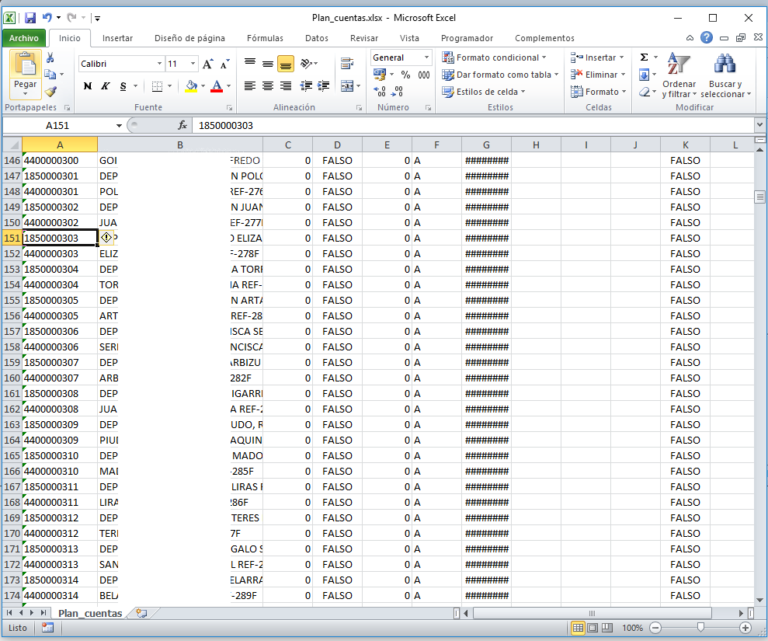This screenshot has height=641, width=768.
Task: Switch to page layout view
Action: click(x=593, y=628)
